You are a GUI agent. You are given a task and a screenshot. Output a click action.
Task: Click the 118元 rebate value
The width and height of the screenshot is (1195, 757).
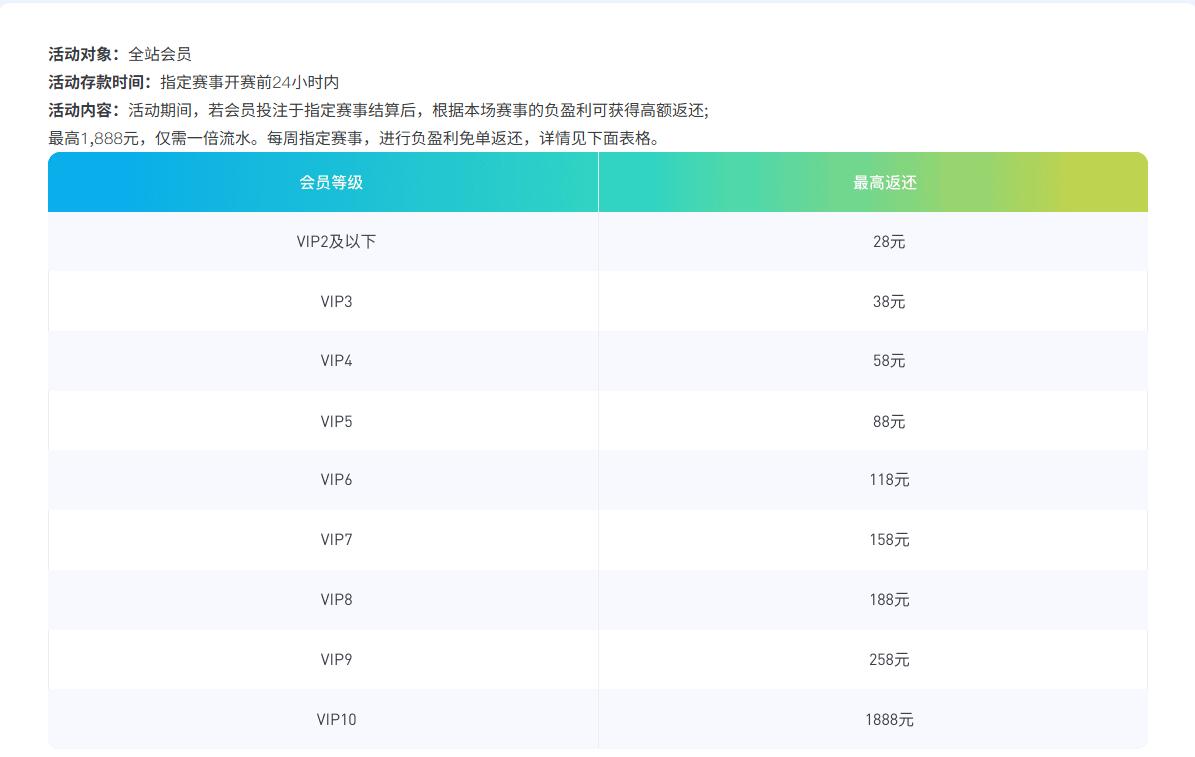[888, 480]
